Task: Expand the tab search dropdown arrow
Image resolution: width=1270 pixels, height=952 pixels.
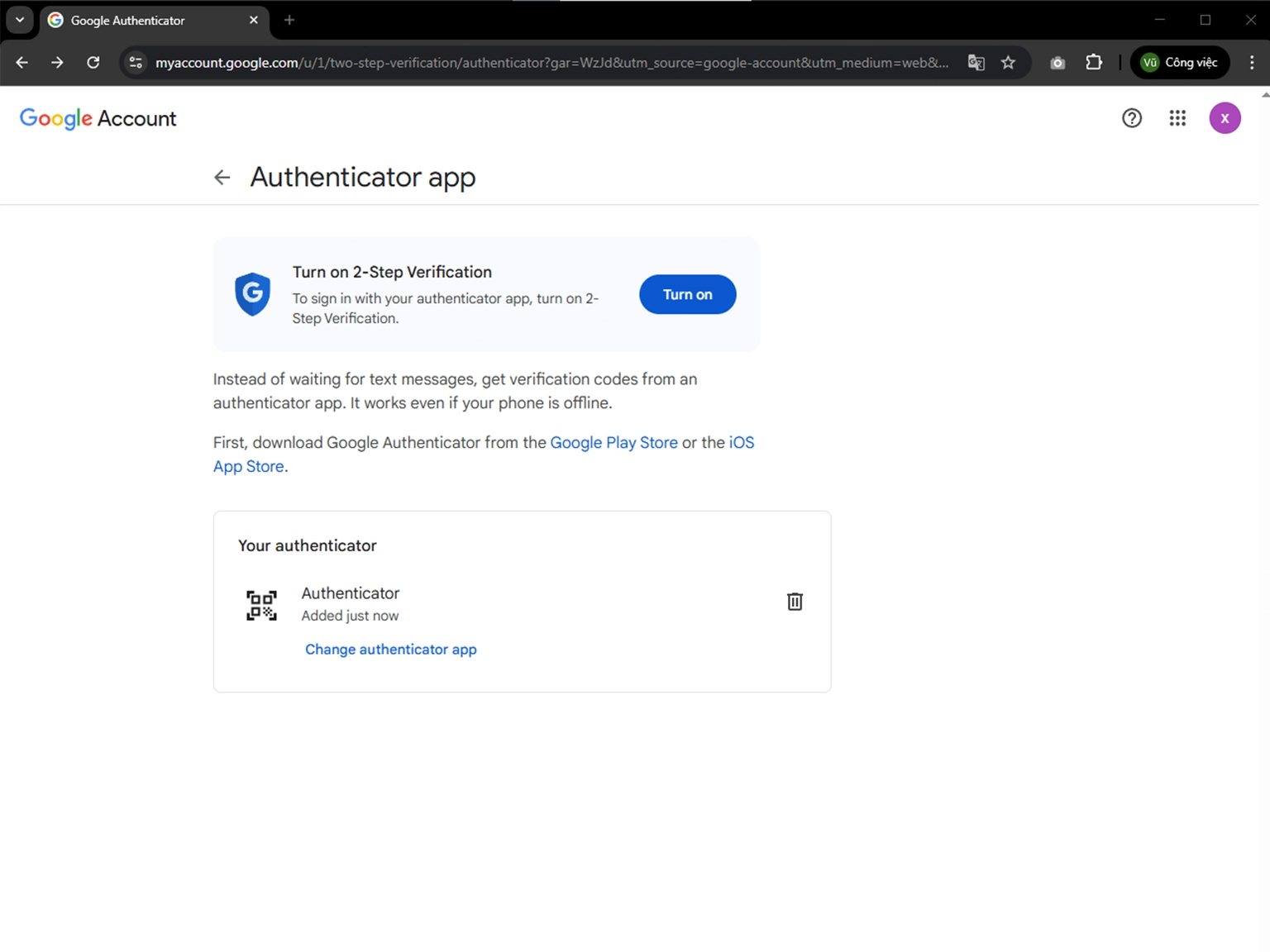Action: (x=20, y=20)
